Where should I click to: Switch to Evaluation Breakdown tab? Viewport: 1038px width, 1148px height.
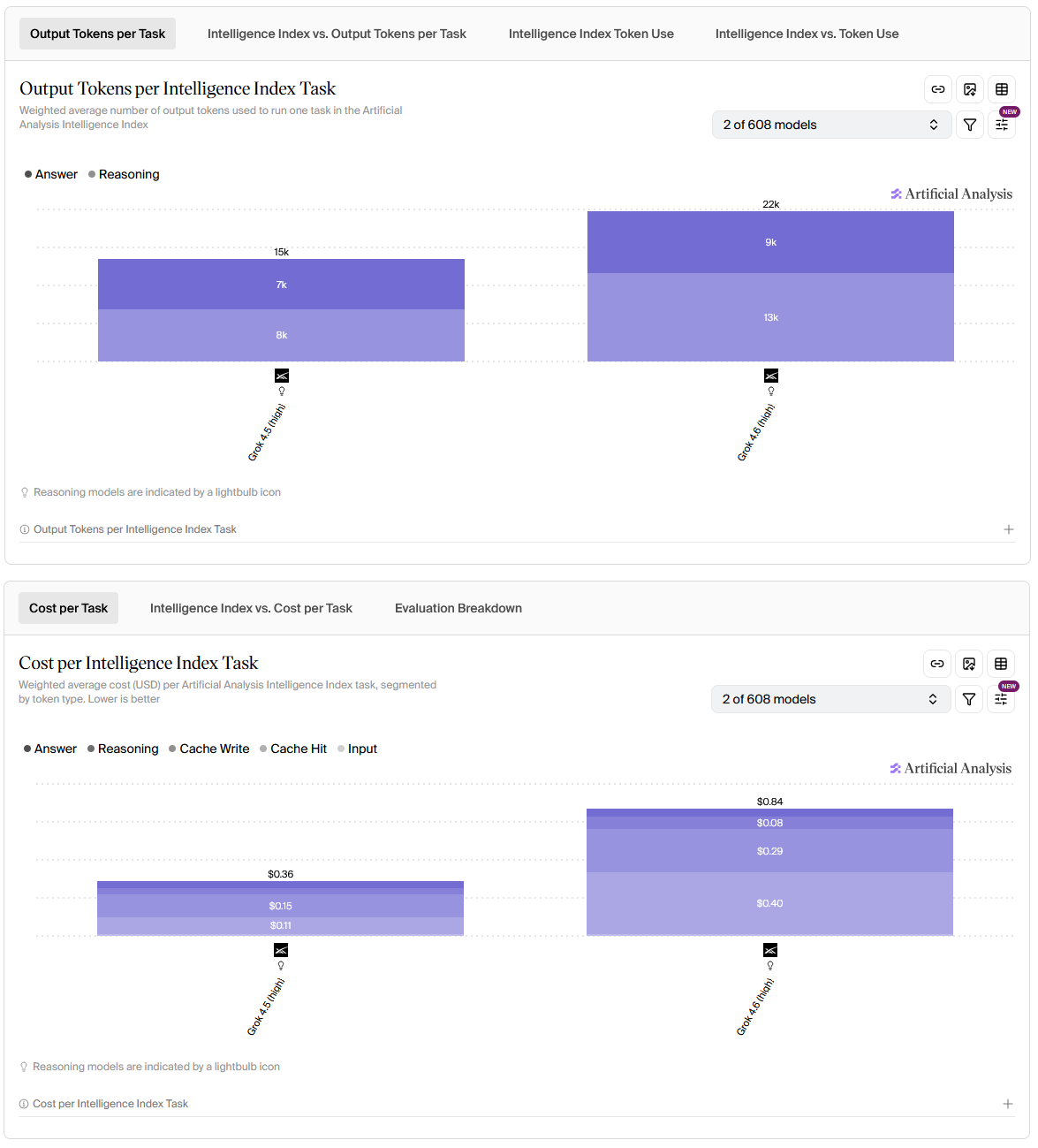458,608
